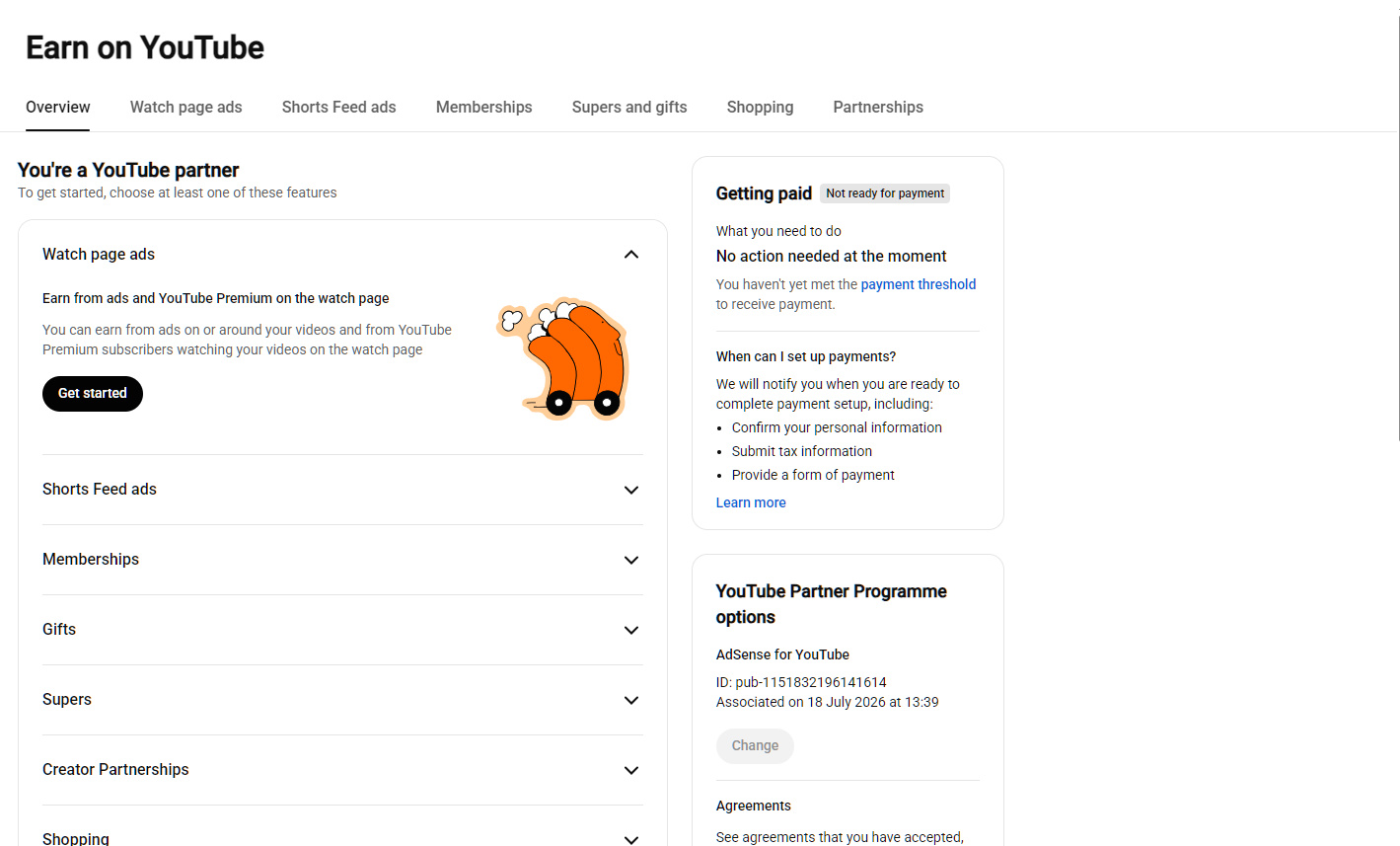The width and height of the screenshot is (1400, 846).
Task: Click the See agreements that you have accepted text
Action: click(840, 837)
